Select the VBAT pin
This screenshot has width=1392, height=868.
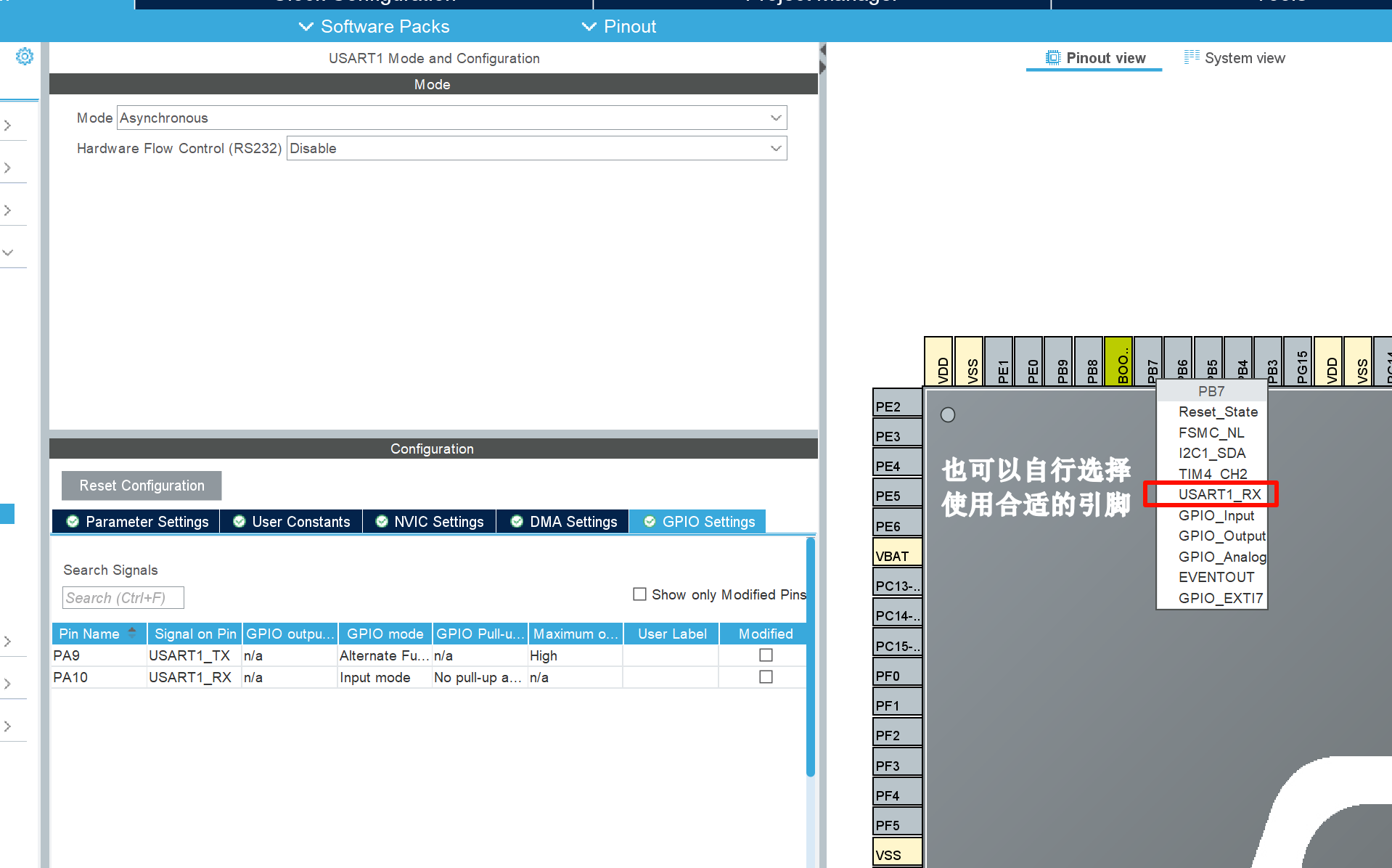(897, 552)
